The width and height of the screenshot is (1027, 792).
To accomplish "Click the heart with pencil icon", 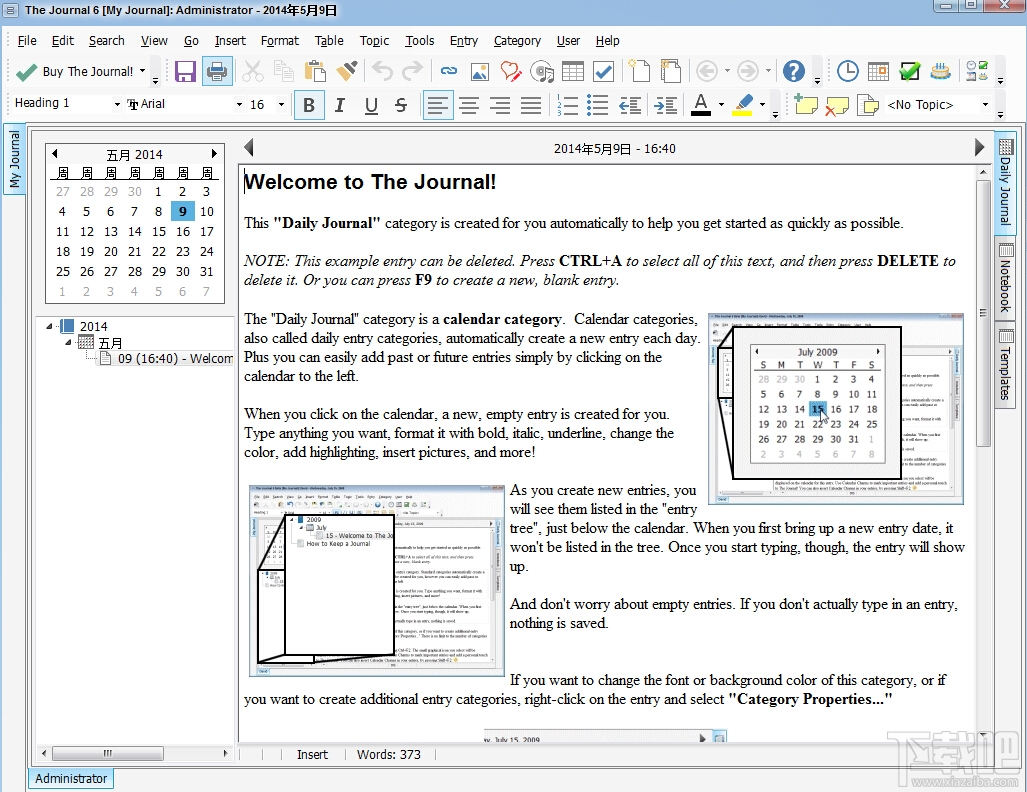I will tap(511, 71).
